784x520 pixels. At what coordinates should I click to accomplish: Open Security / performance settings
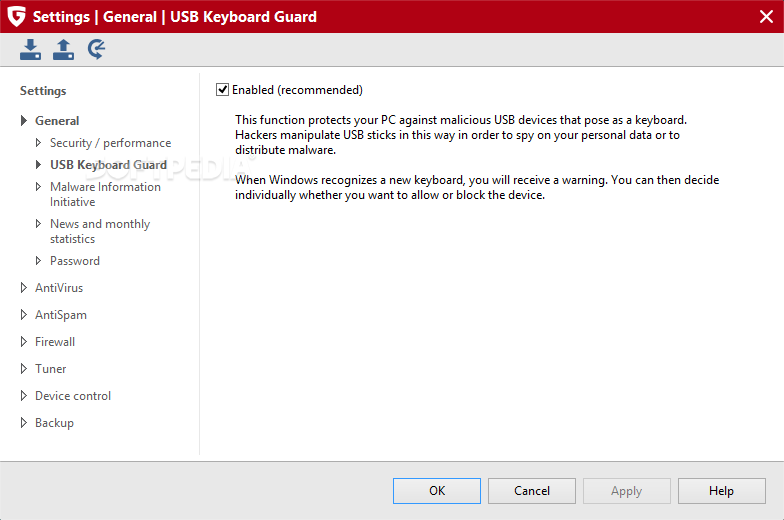tap(110, 143)
